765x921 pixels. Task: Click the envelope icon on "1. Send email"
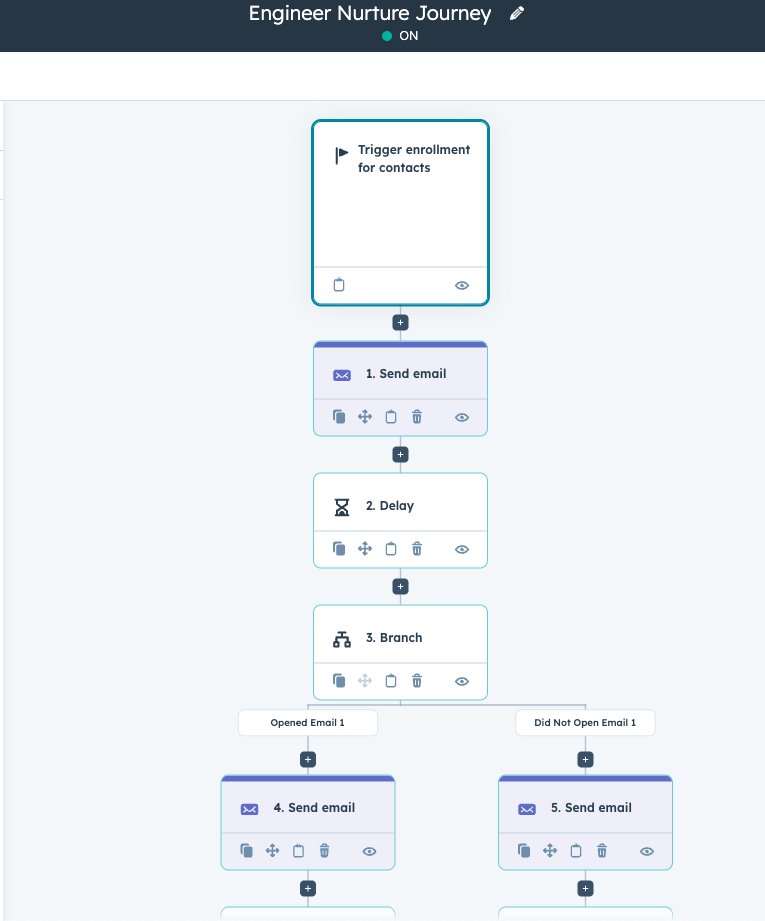click(341, 373)
